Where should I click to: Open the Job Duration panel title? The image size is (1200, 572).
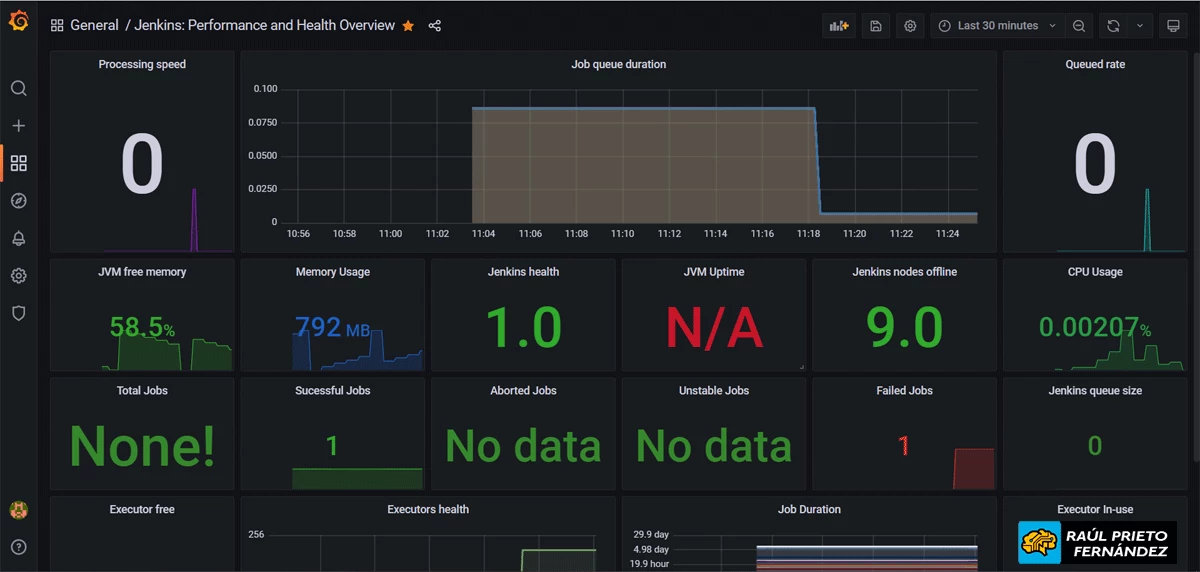pyautogui.click(x=809, y=510)
